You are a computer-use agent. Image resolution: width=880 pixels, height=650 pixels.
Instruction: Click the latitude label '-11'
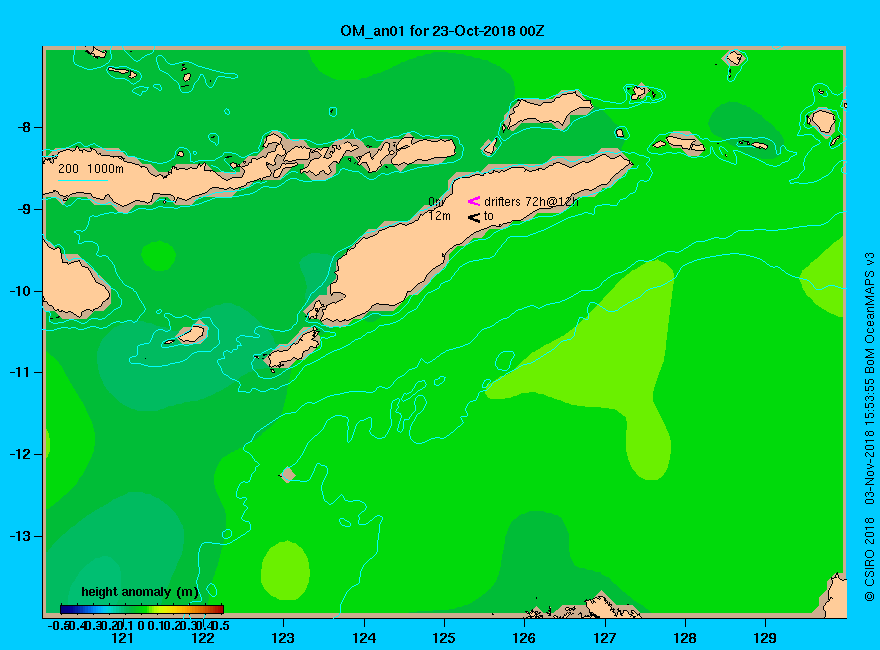pyautogui.click(x=21, y=372)
